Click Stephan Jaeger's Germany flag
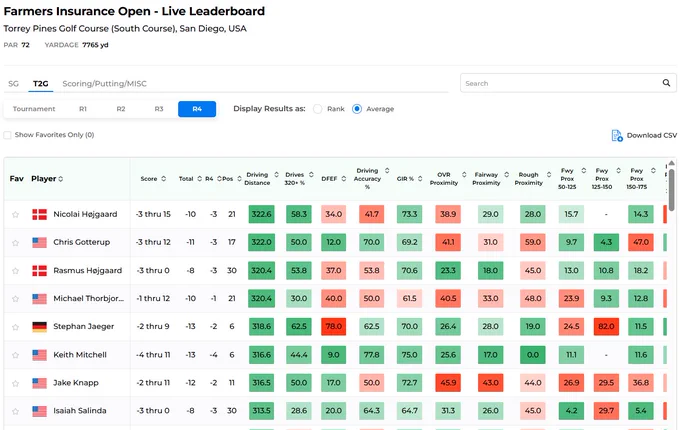 tap(39, 326)
